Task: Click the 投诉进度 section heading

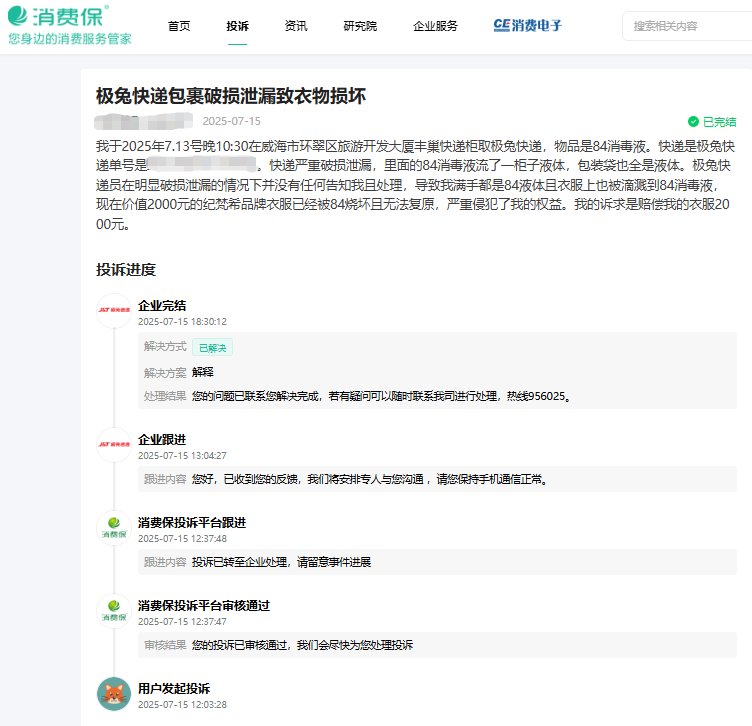Action: (x=126, y=269)
